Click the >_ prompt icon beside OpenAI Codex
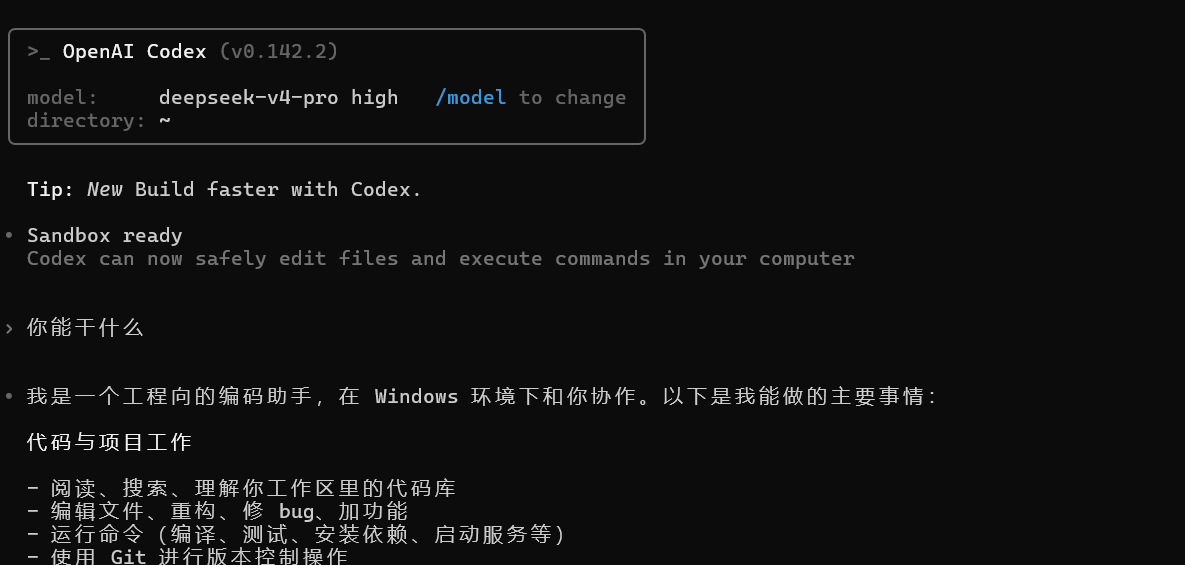The width and height of the screenshot is (1185, 565). [39, 52]
